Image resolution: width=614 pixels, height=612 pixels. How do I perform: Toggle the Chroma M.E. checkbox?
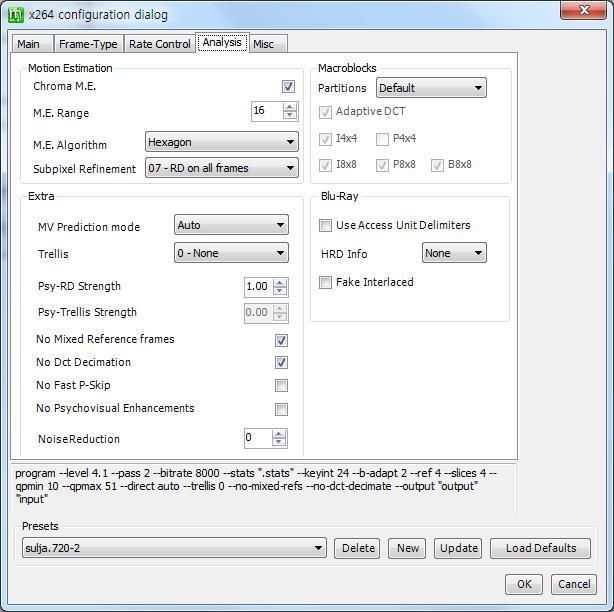tap(288, 86)
